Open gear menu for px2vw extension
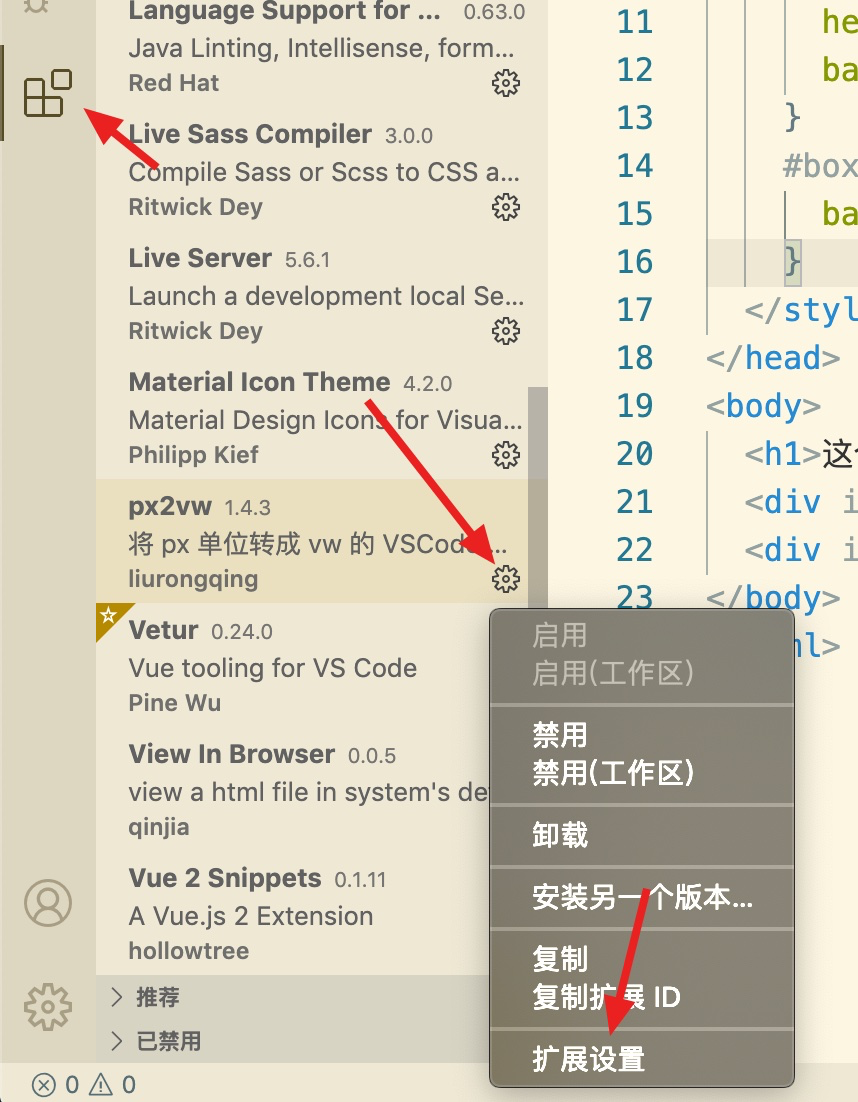The image size is (858, 1102). tap(505, 578)
